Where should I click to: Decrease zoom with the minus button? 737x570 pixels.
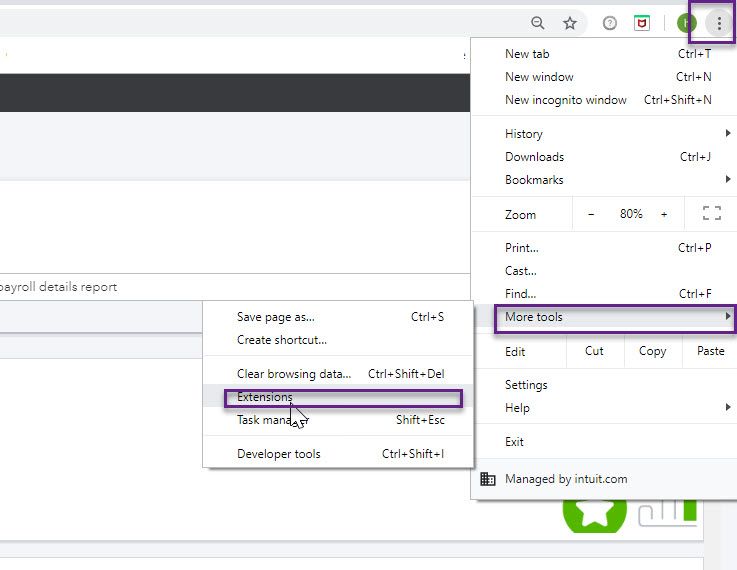coord(591,214)
